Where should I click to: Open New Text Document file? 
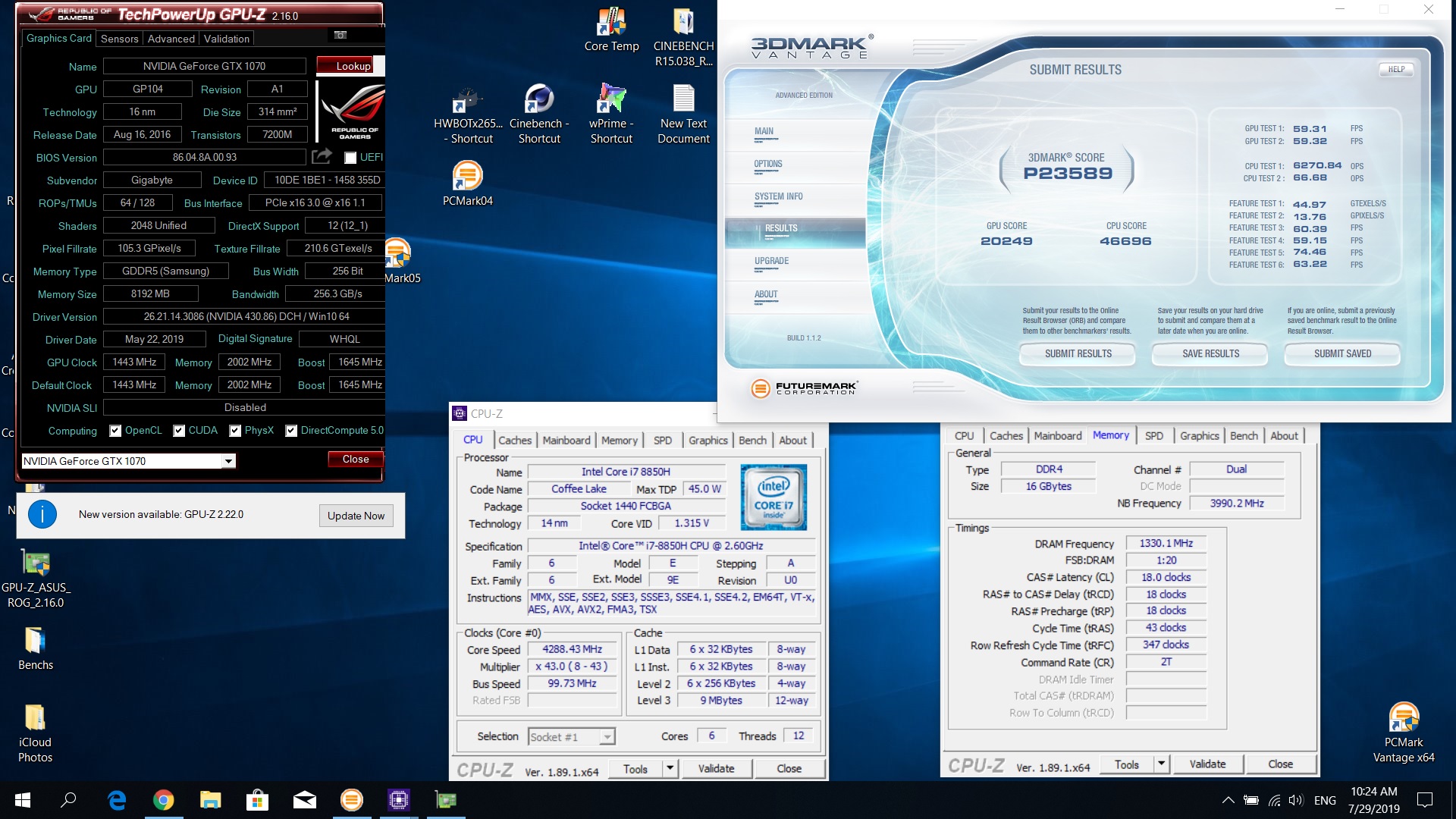pyautogui.click(x=683, y=115)
